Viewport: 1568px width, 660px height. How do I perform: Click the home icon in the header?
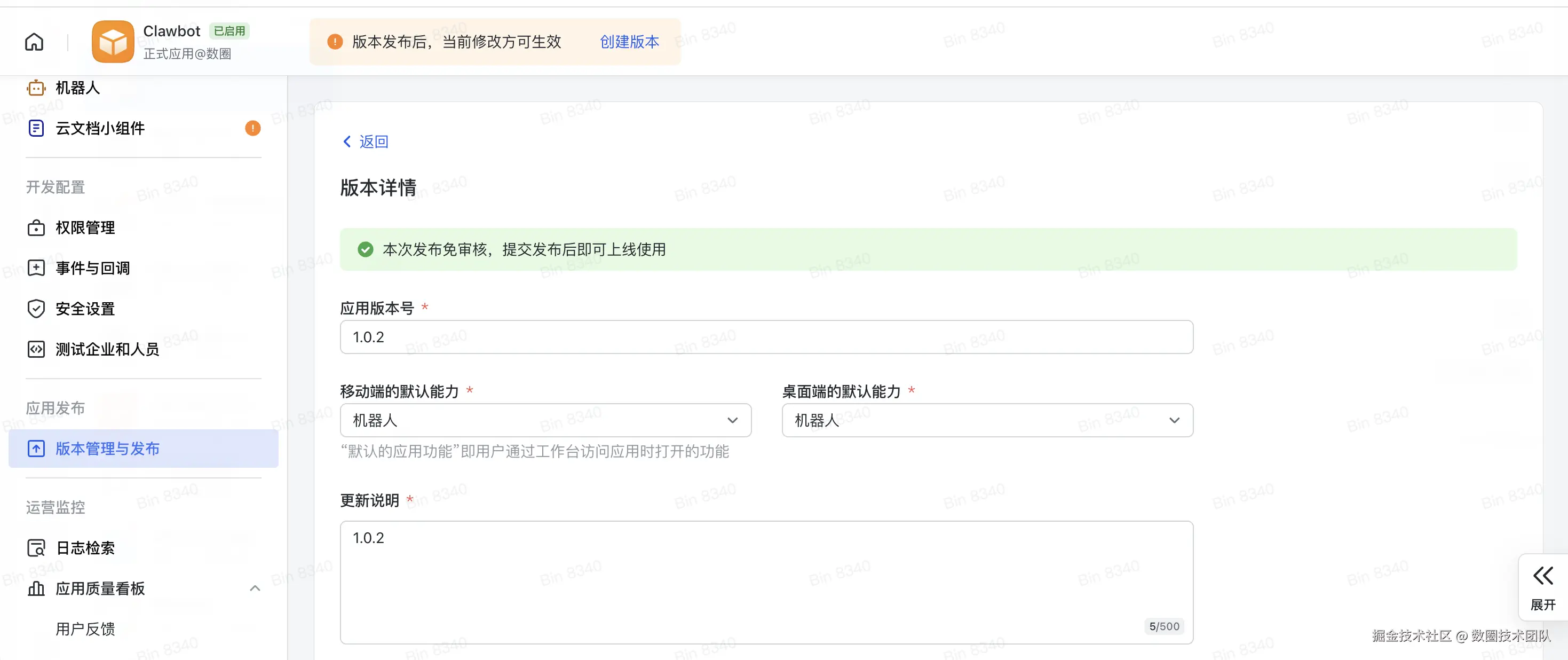[34, 42]
